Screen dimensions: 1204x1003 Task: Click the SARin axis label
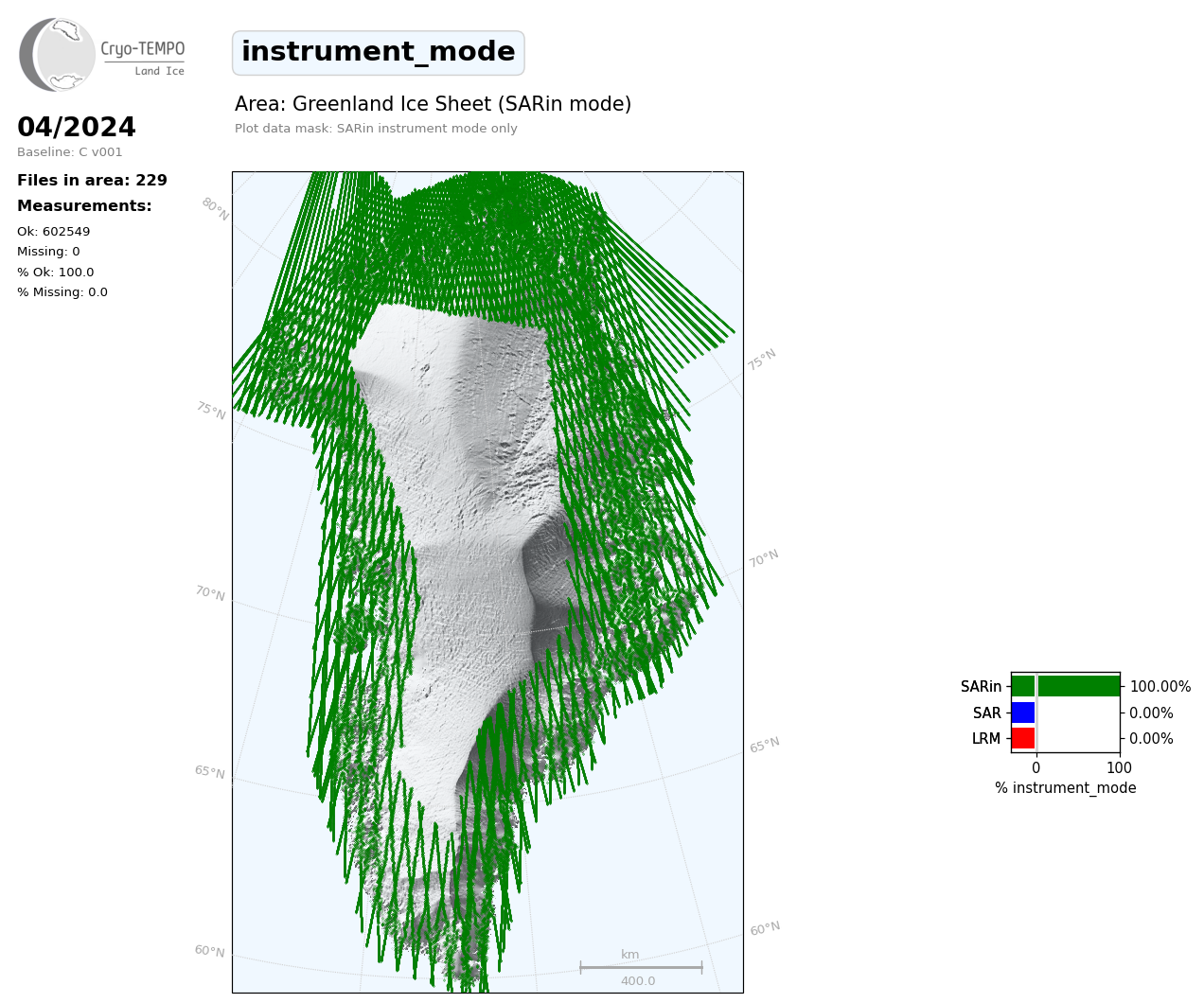pos(981,687)
